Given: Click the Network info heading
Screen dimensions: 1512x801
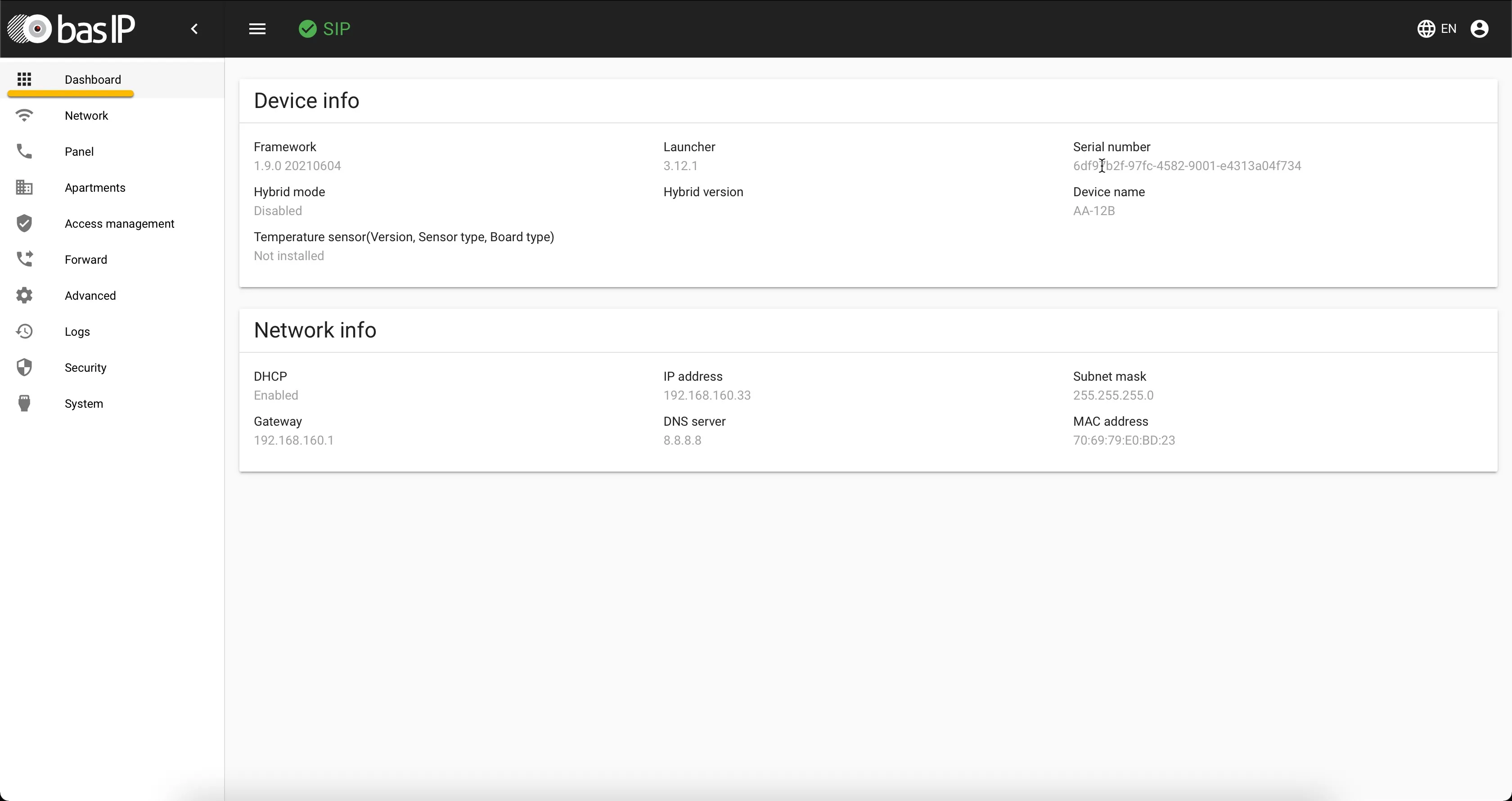Looking at the screenshot, I should [x=315, y=330].
